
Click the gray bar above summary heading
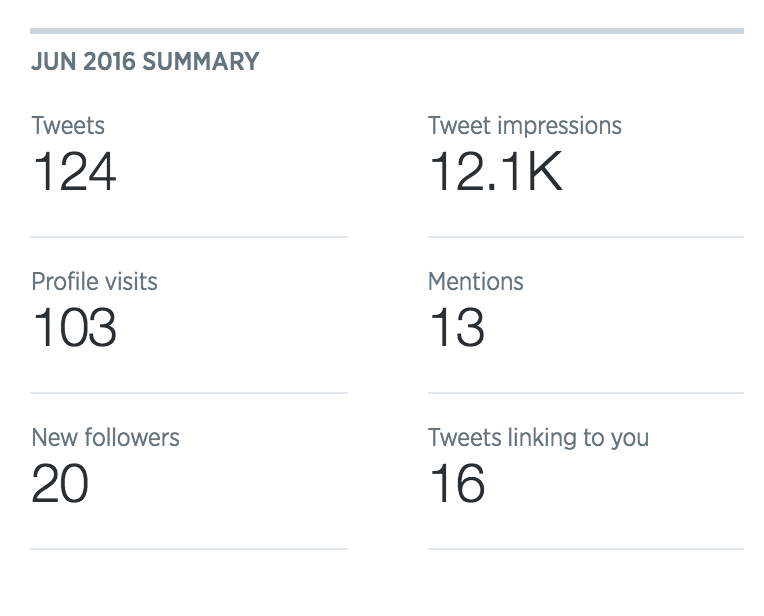click(x=387, y=31)
